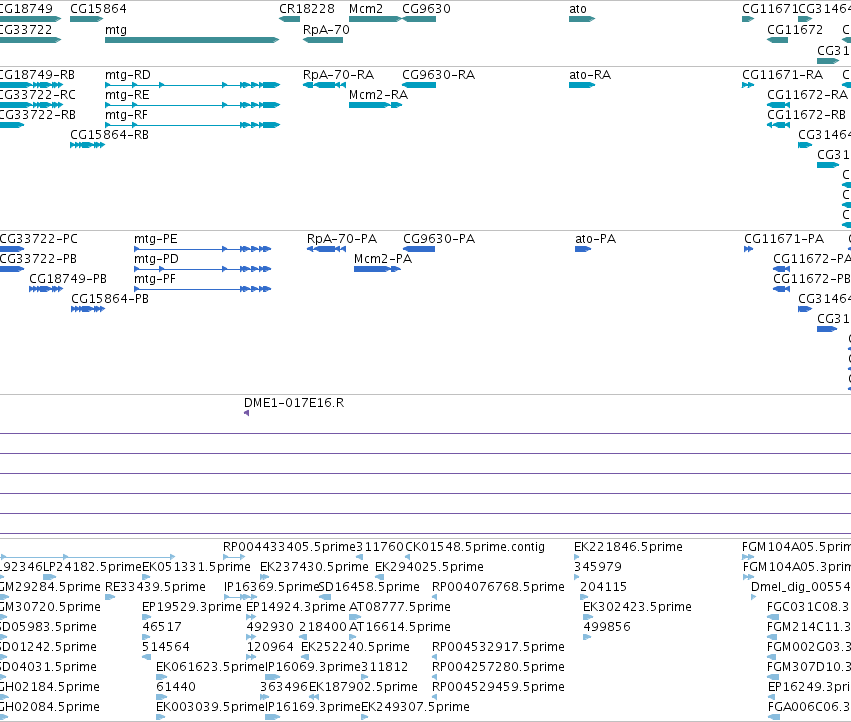Screen dimensions: 851x722
Task: Select protein mtg-PF label
Action: (x=155, y=279)
